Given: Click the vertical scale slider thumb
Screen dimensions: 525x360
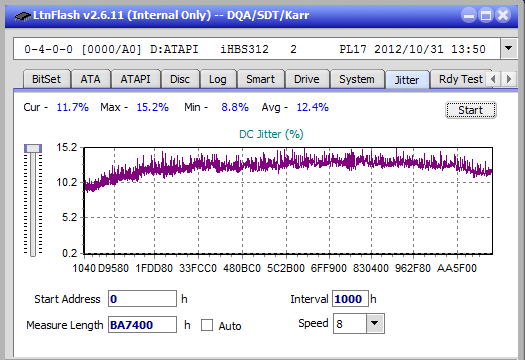Looking at the screenshot, I should pos(33,148).
